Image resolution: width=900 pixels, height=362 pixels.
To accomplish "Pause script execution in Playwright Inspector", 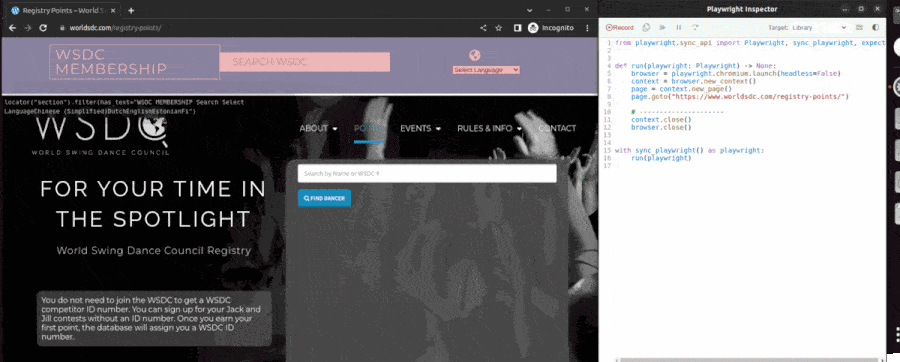I will [x=678, y=28].
